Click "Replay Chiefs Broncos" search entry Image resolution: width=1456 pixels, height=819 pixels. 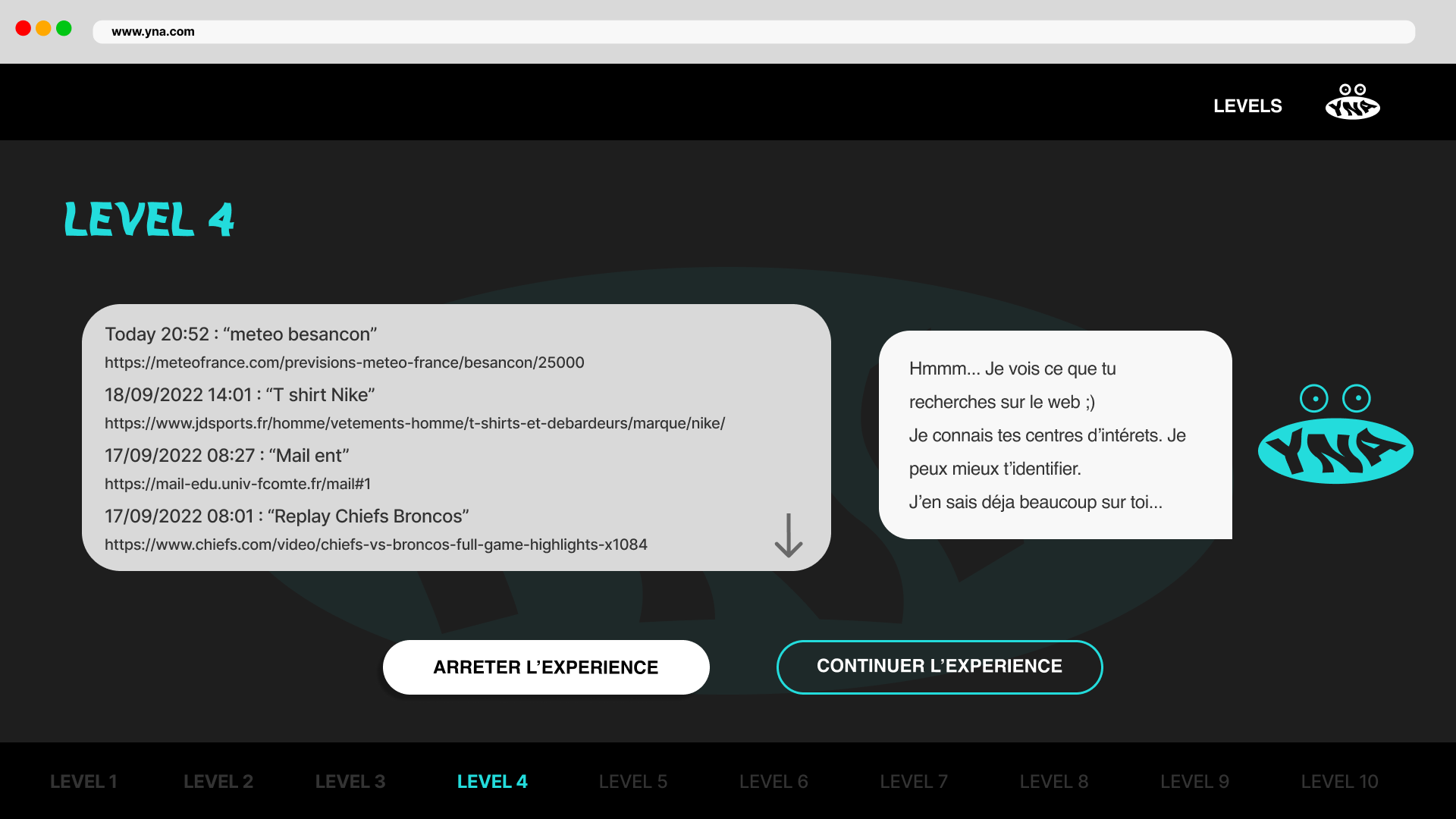point(287,516)
